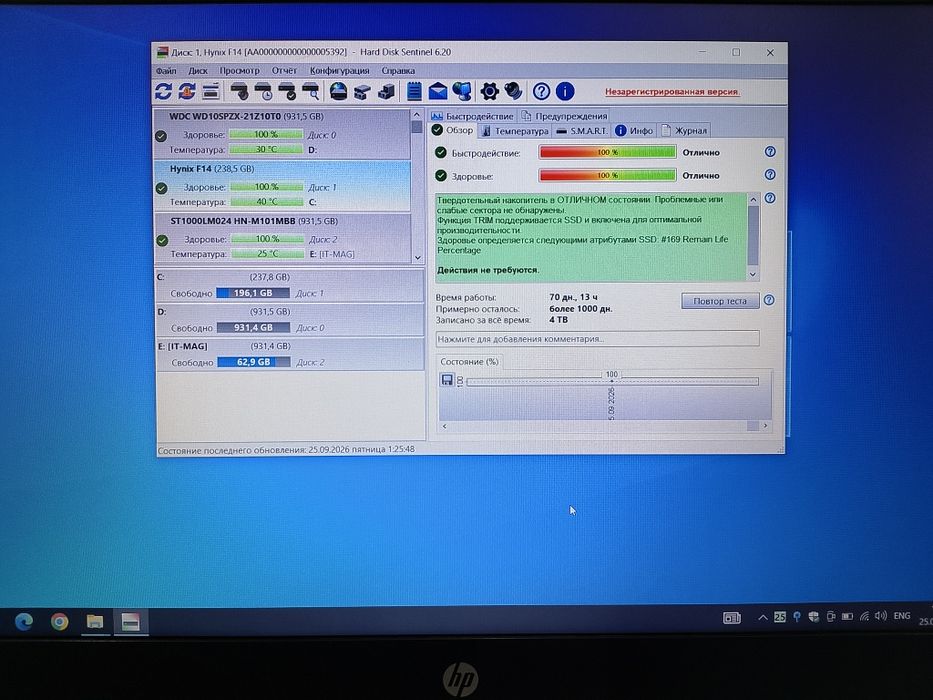Switch to the Предупреждения tab

point(565,116)
